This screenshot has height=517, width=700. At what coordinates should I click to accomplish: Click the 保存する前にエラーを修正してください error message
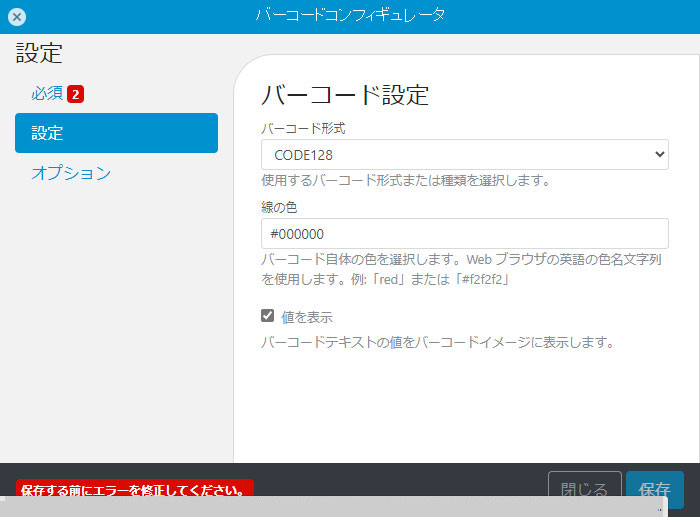tap(135, 488)
